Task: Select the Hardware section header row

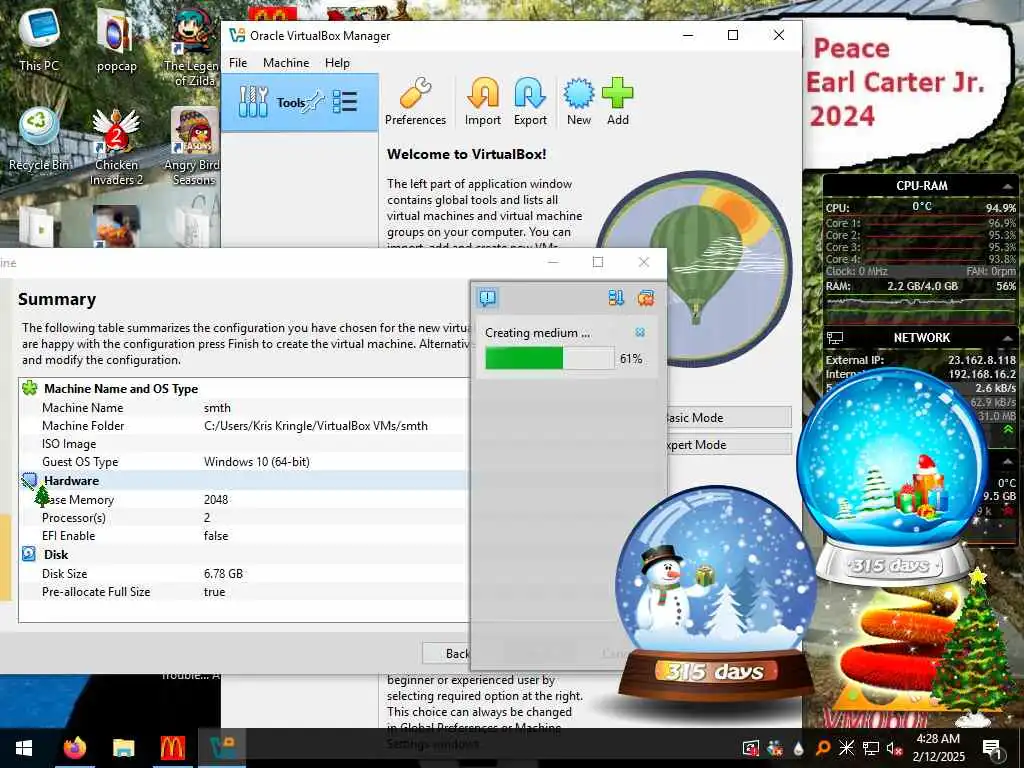Action: (x=244, y=481)
